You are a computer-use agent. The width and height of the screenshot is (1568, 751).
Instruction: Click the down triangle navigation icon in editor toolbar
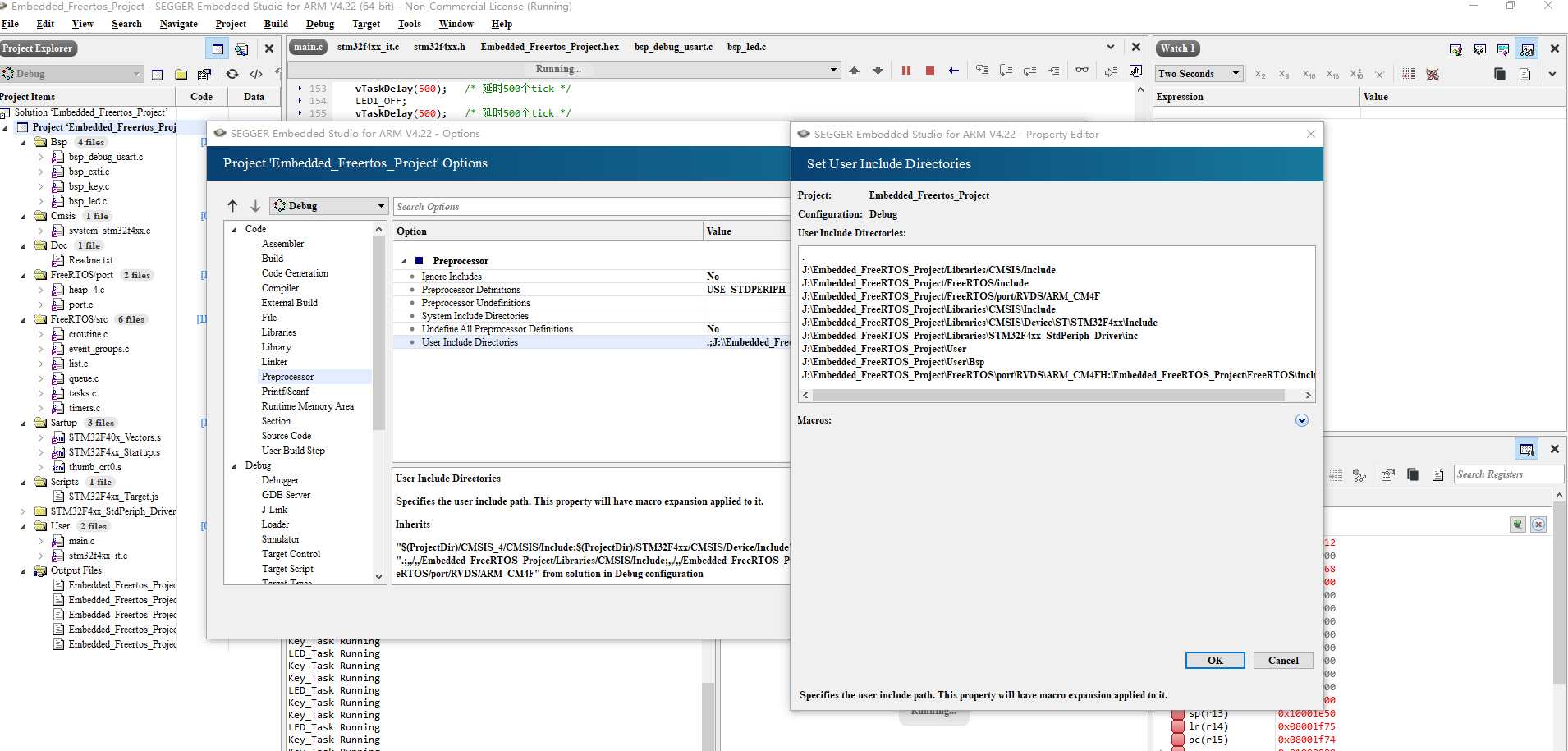[x=878, y=71]
